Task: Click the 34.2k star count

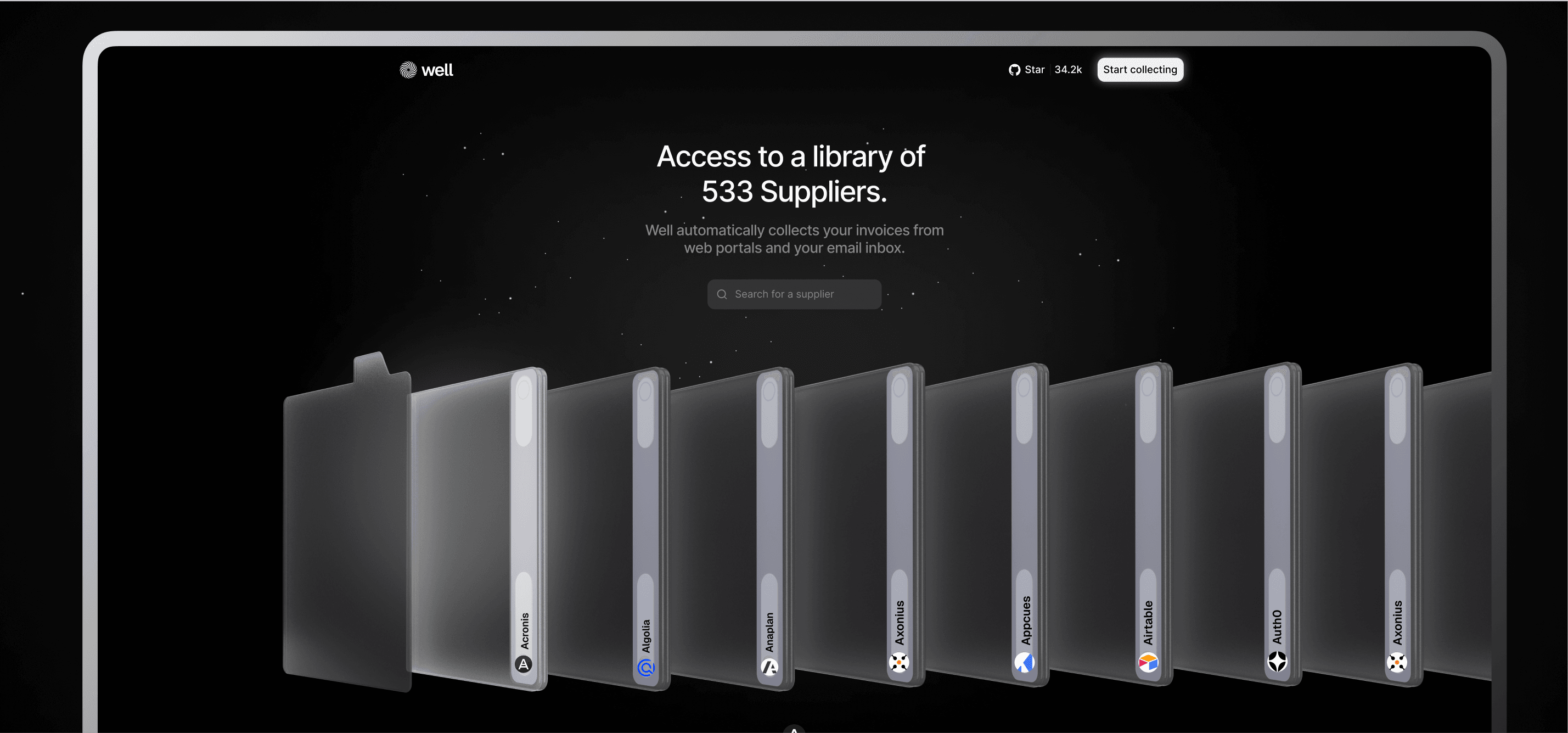Action: pos(1067,69)
